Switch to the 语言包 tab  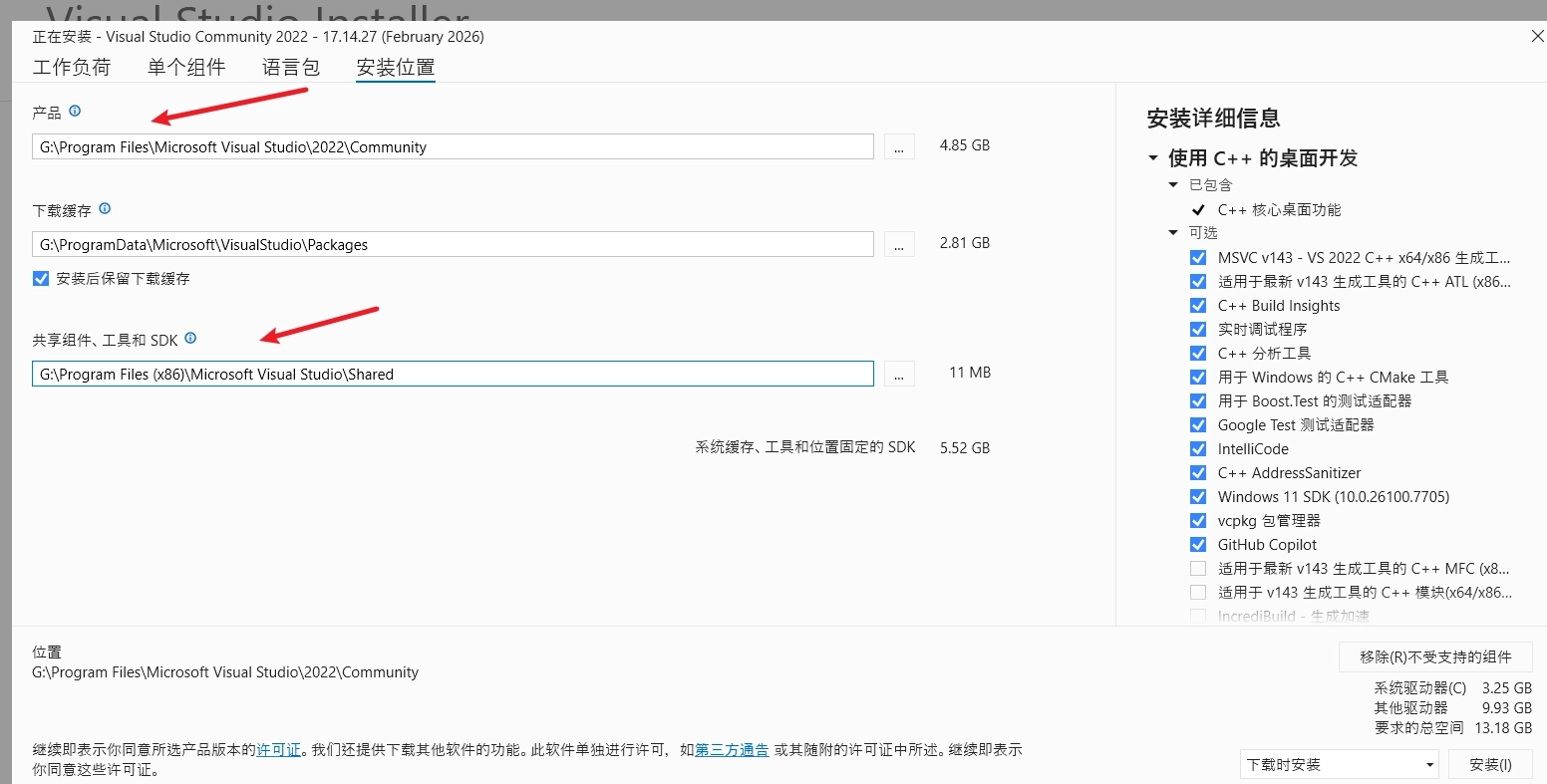pos(291,68)
